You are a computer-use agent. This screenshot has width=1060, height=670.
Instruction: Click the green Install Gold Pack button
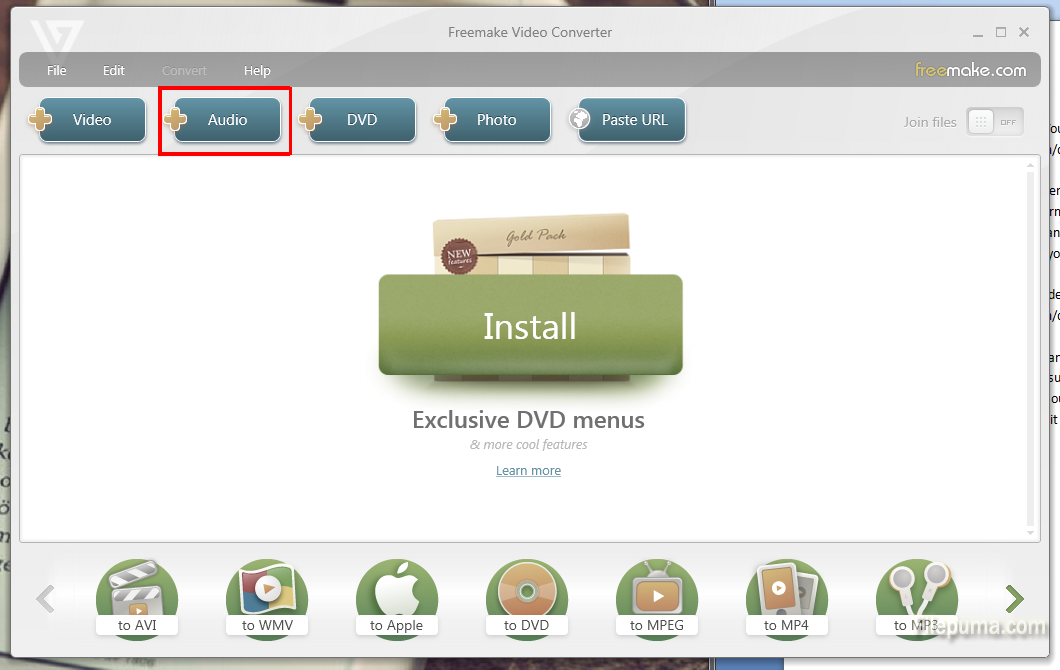click(x=530, y=326)
